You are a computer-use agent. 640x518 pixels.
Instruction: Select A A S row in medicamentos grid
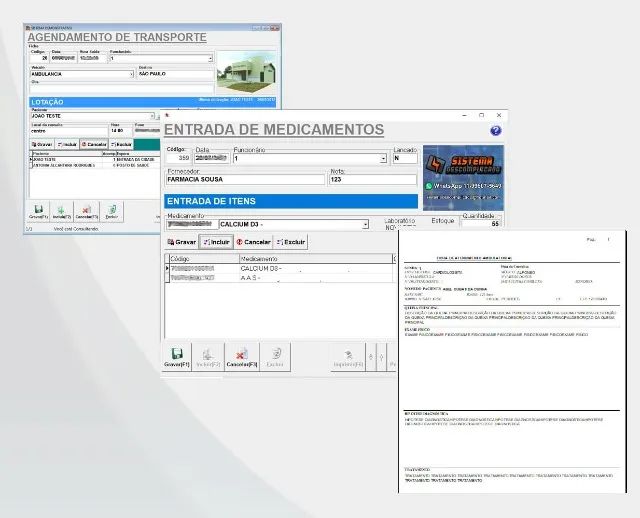coord(280,278)
